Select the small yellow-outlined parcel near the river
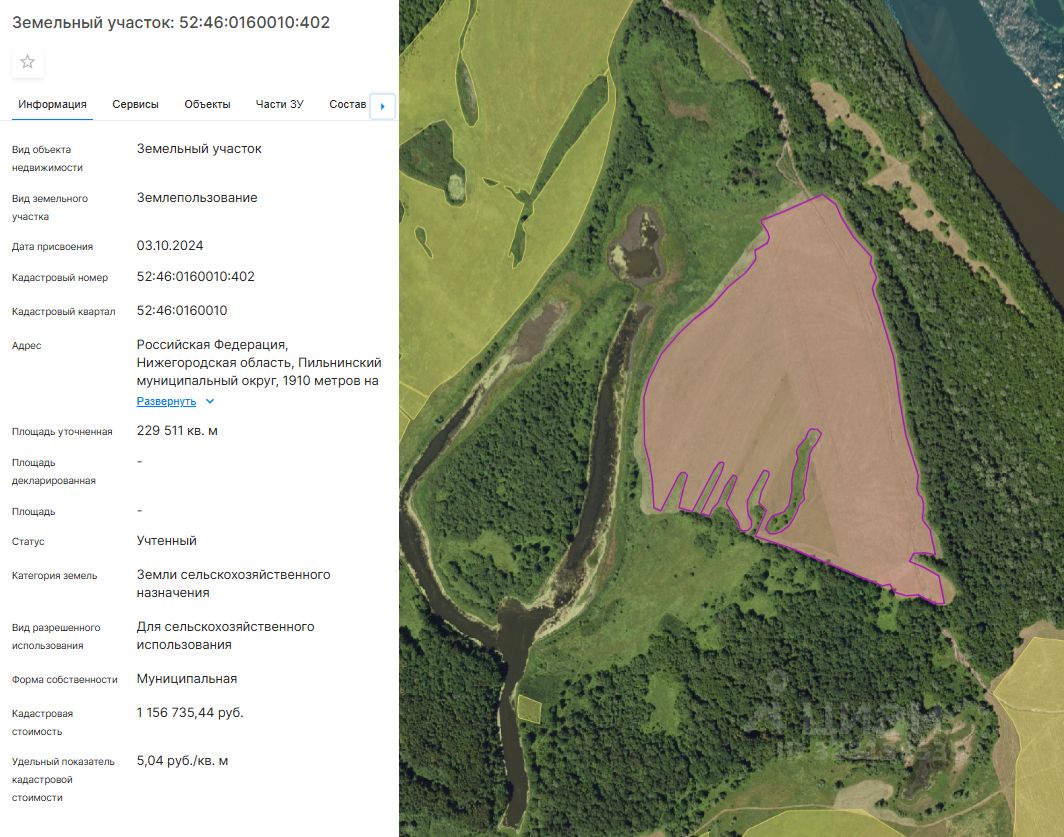The height and width of the screenshot is (837, 1064). pos(529,709)
